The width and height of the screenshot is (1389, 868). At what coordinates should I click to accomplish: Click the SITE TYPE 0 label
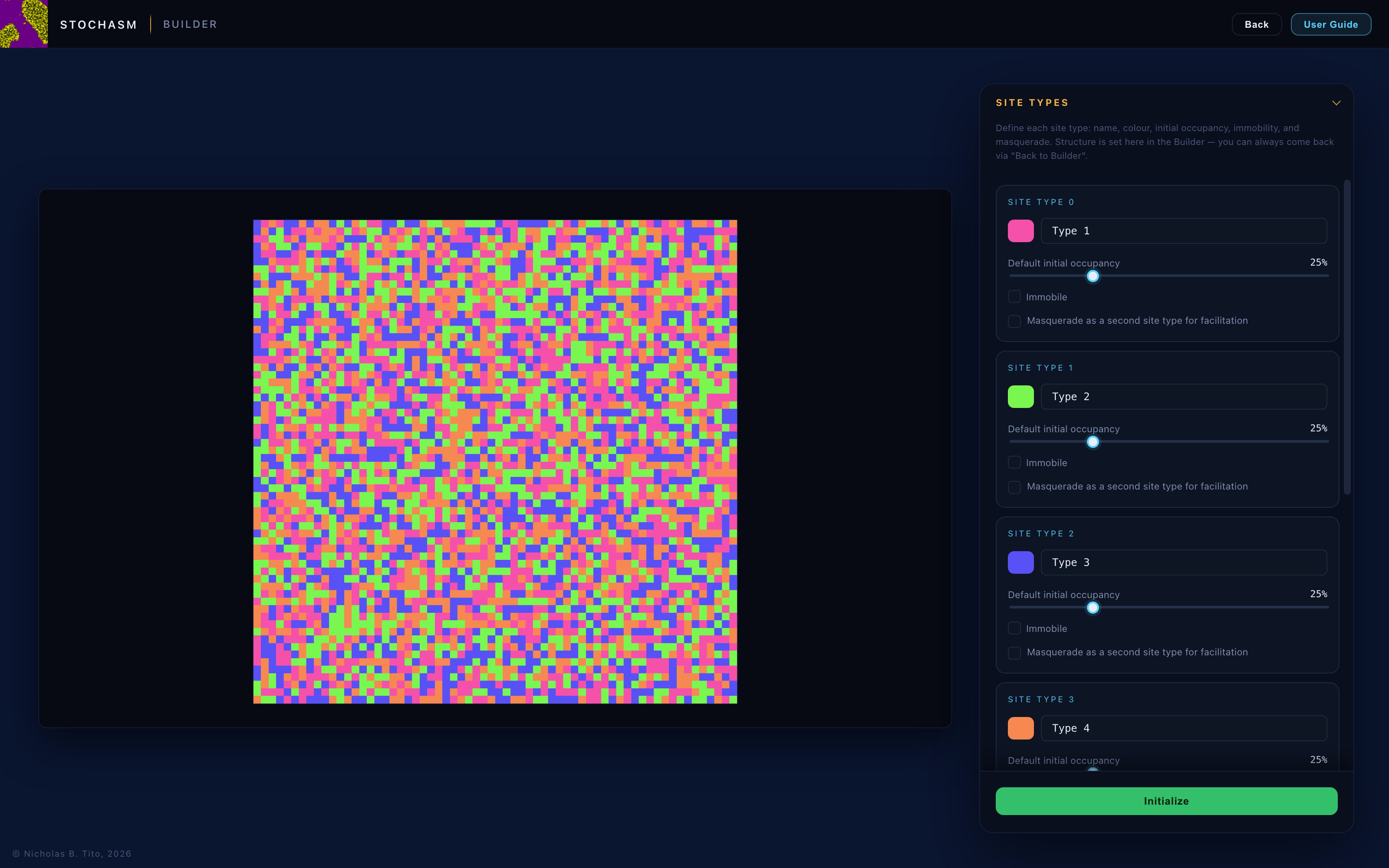(1040, 202)
